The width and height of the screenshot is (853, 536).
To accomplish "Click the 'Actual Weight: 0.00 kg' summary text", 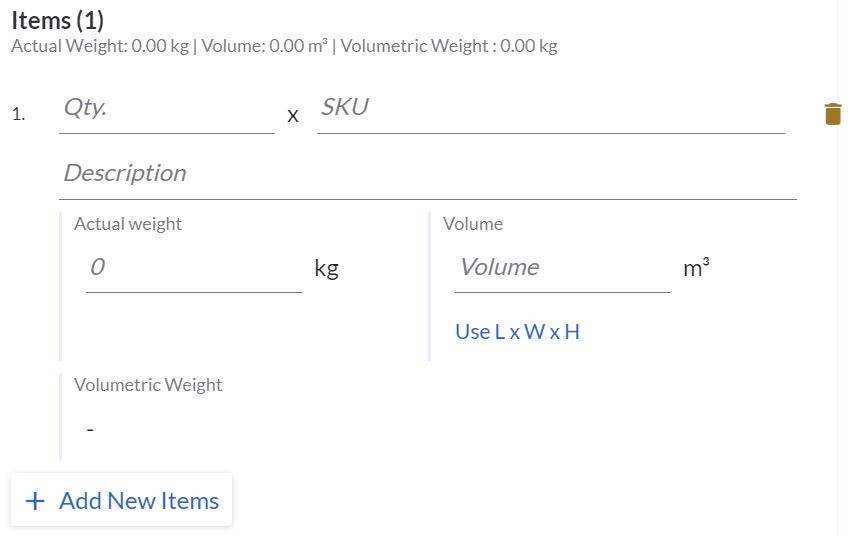I will (x=100, y=46).
